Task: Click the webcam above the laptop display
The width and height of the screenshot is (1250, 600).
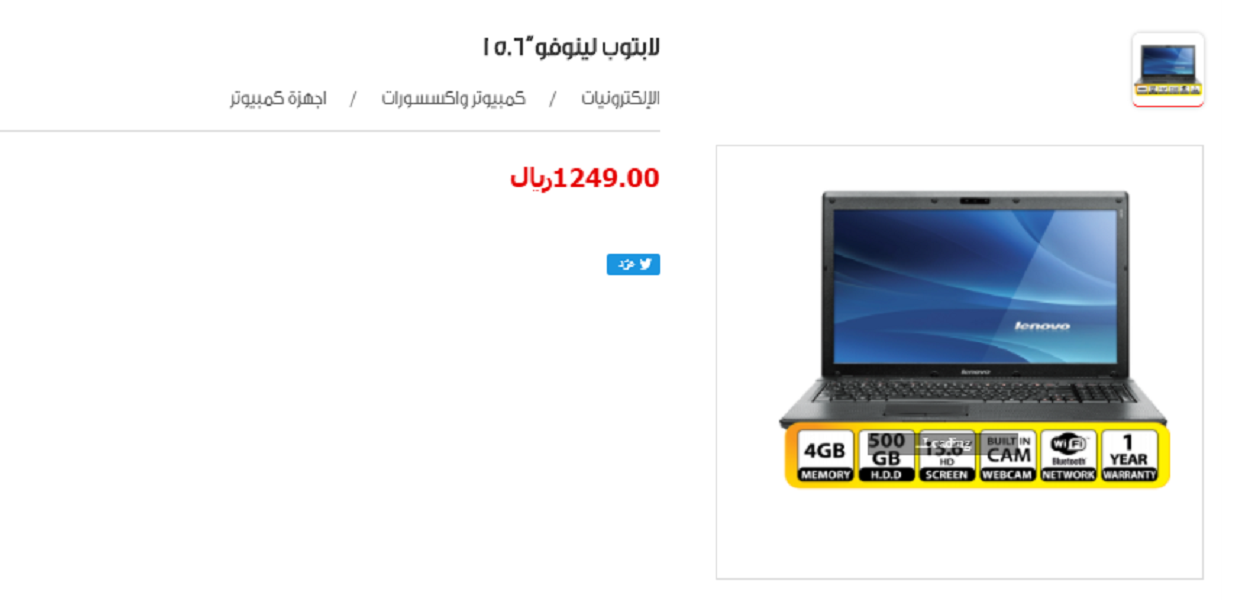Action: (x=973, y=201)
